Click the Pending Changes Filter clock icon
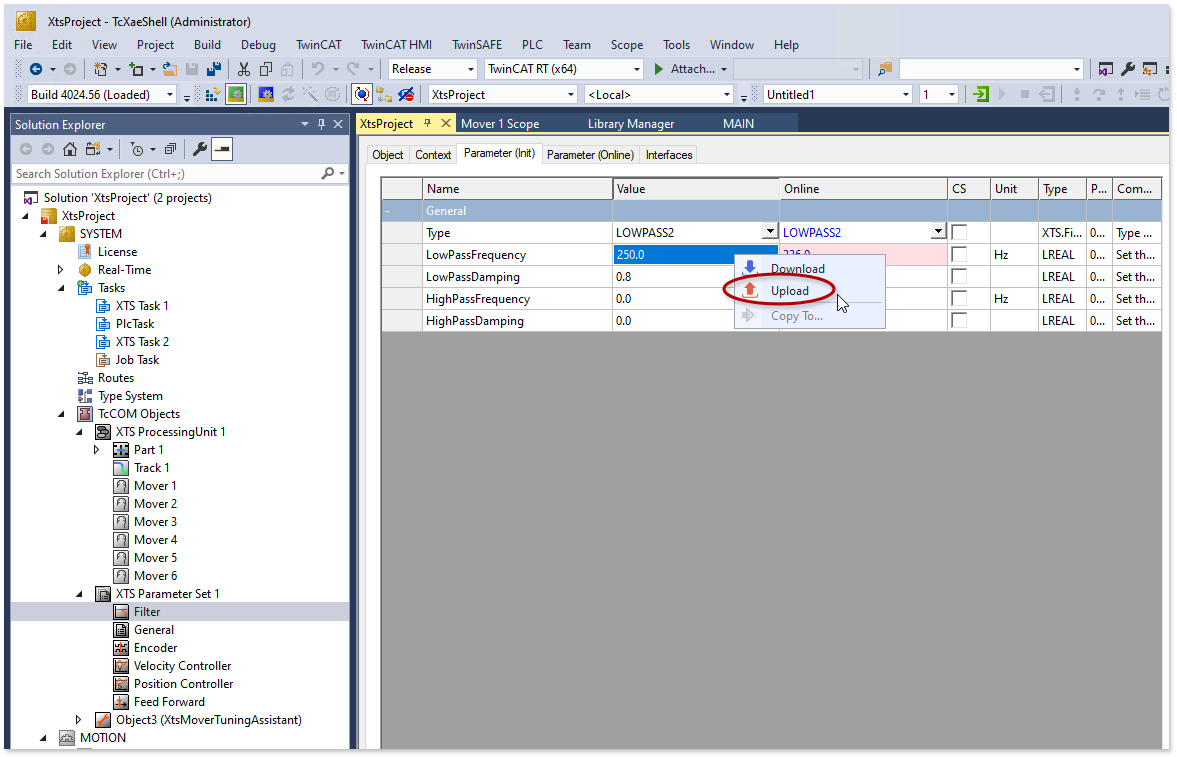The height and width of the screenshot is (757, 1177). 137,149
